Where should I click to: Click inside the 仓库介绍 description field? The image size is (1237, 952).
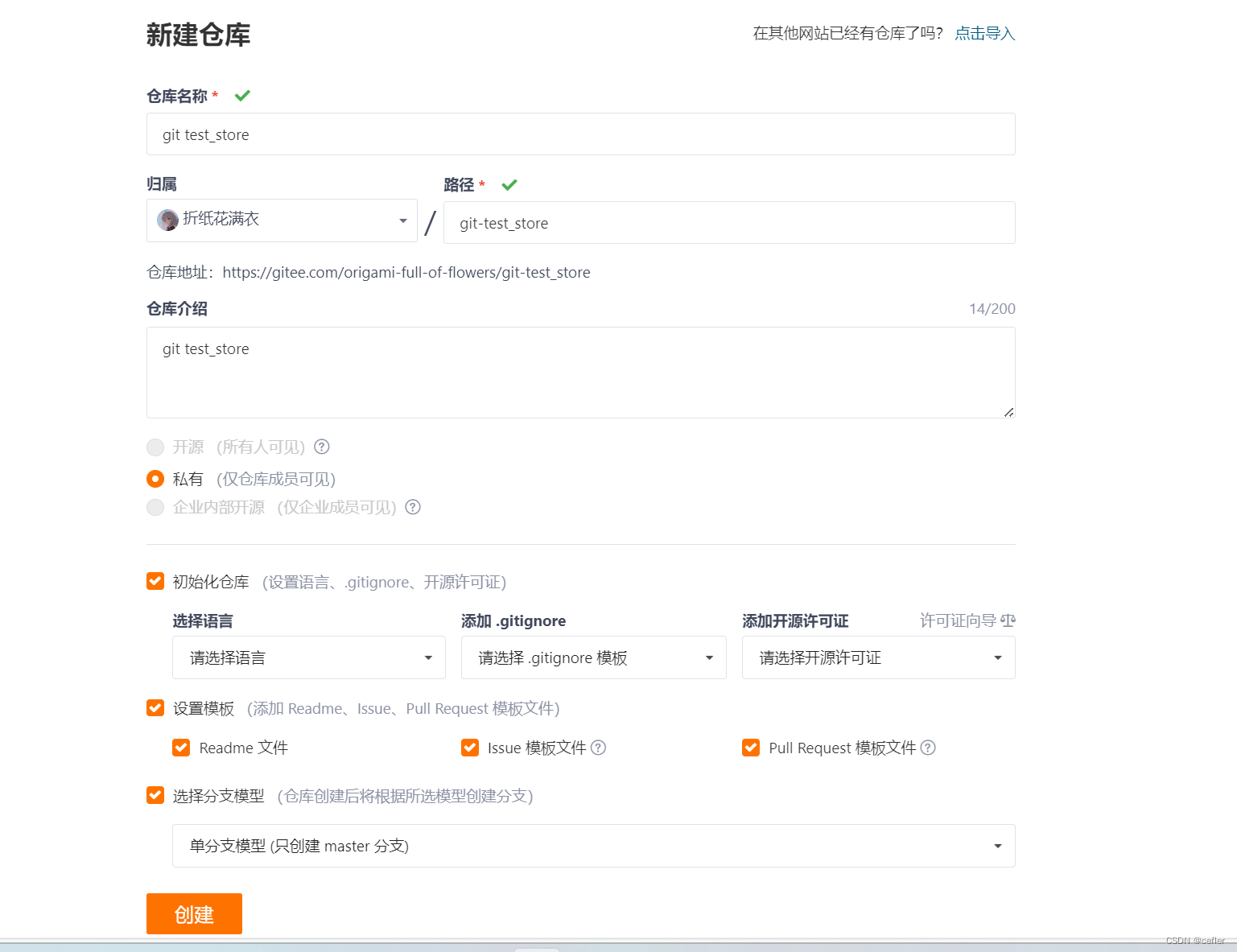click(580, 373)
